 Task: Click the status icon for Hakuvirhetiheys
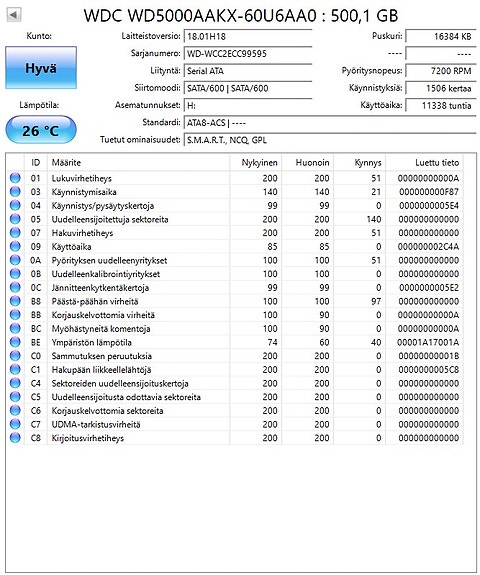click(x=15, y=233)
